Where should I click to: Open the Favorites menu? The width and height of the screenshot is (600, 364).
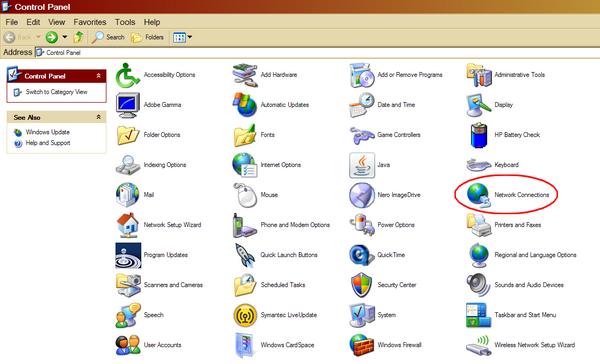click(x=90, y=22)
